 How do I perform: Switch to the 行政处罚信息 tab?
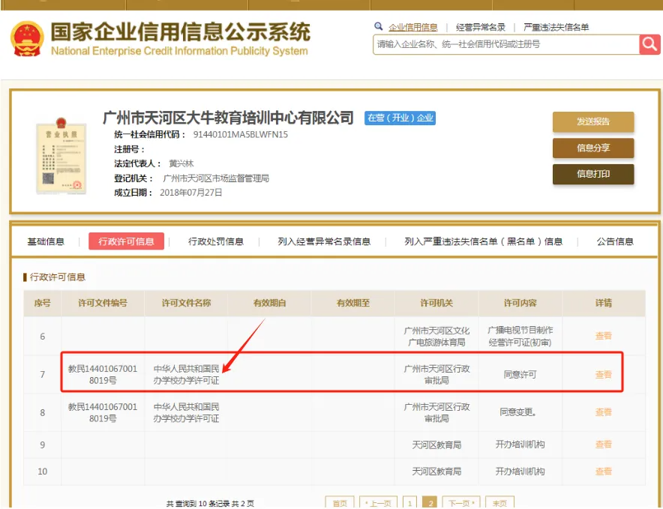click(x=216, y=241)
